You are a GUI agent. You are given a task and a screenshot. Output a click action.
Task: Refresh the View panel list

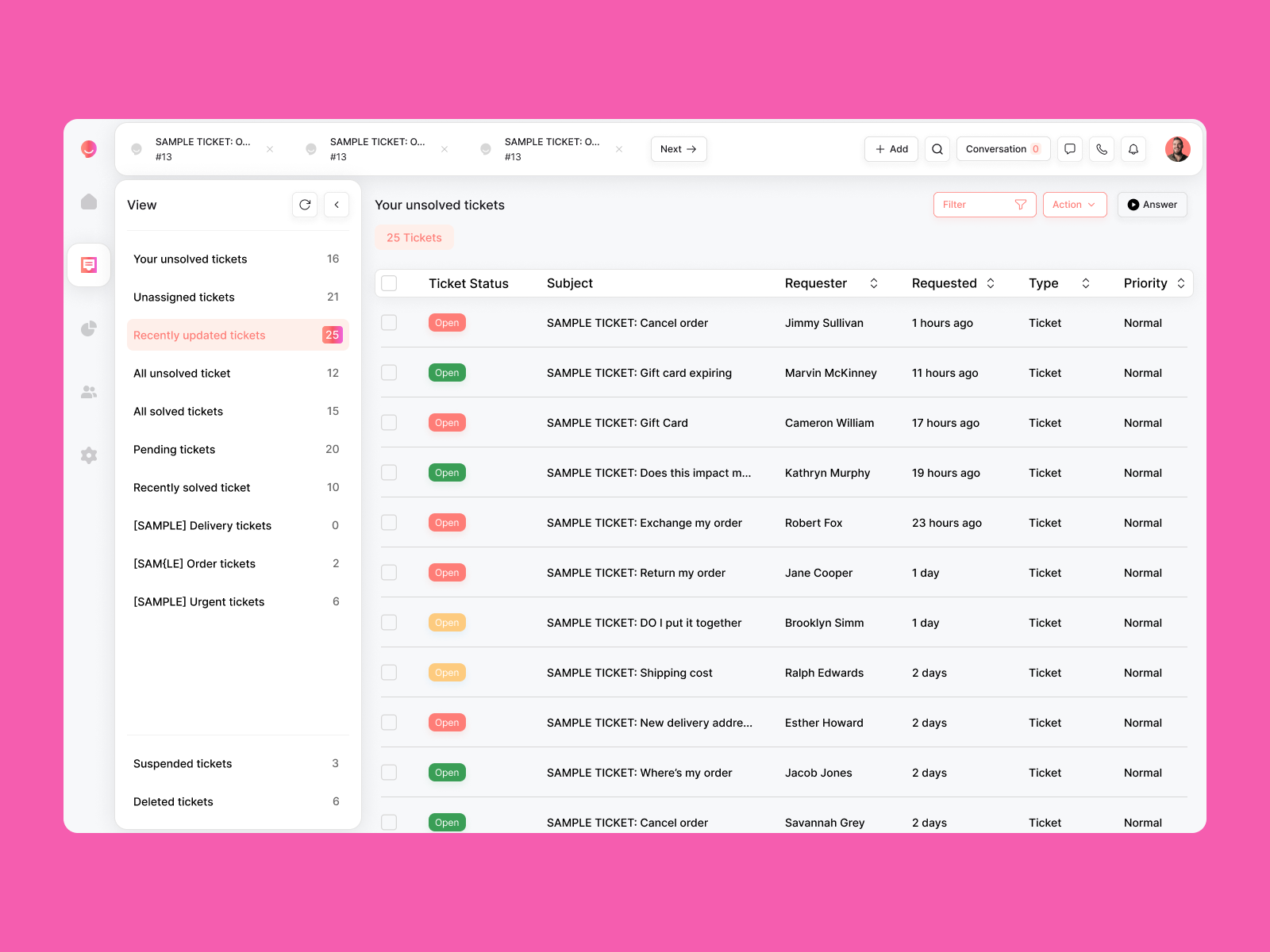point(305,205)
